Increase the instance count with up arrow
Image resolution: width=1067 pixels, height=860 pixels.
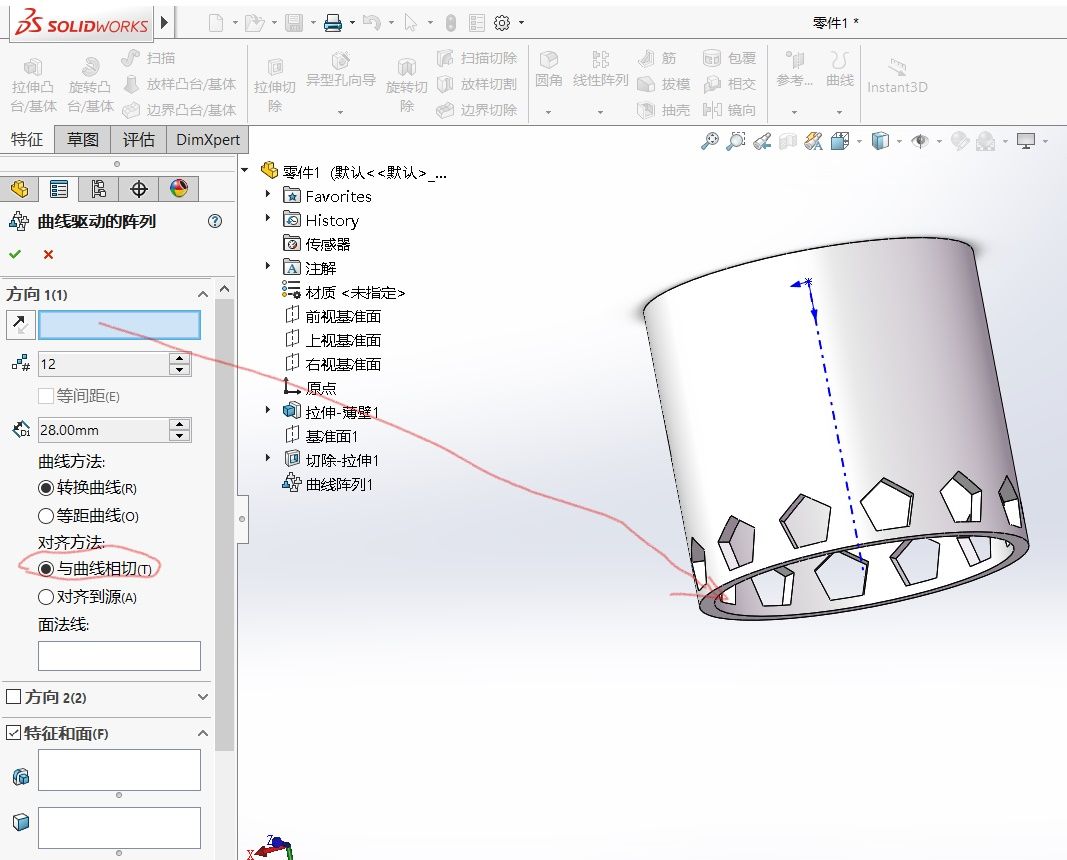point(180,358)
